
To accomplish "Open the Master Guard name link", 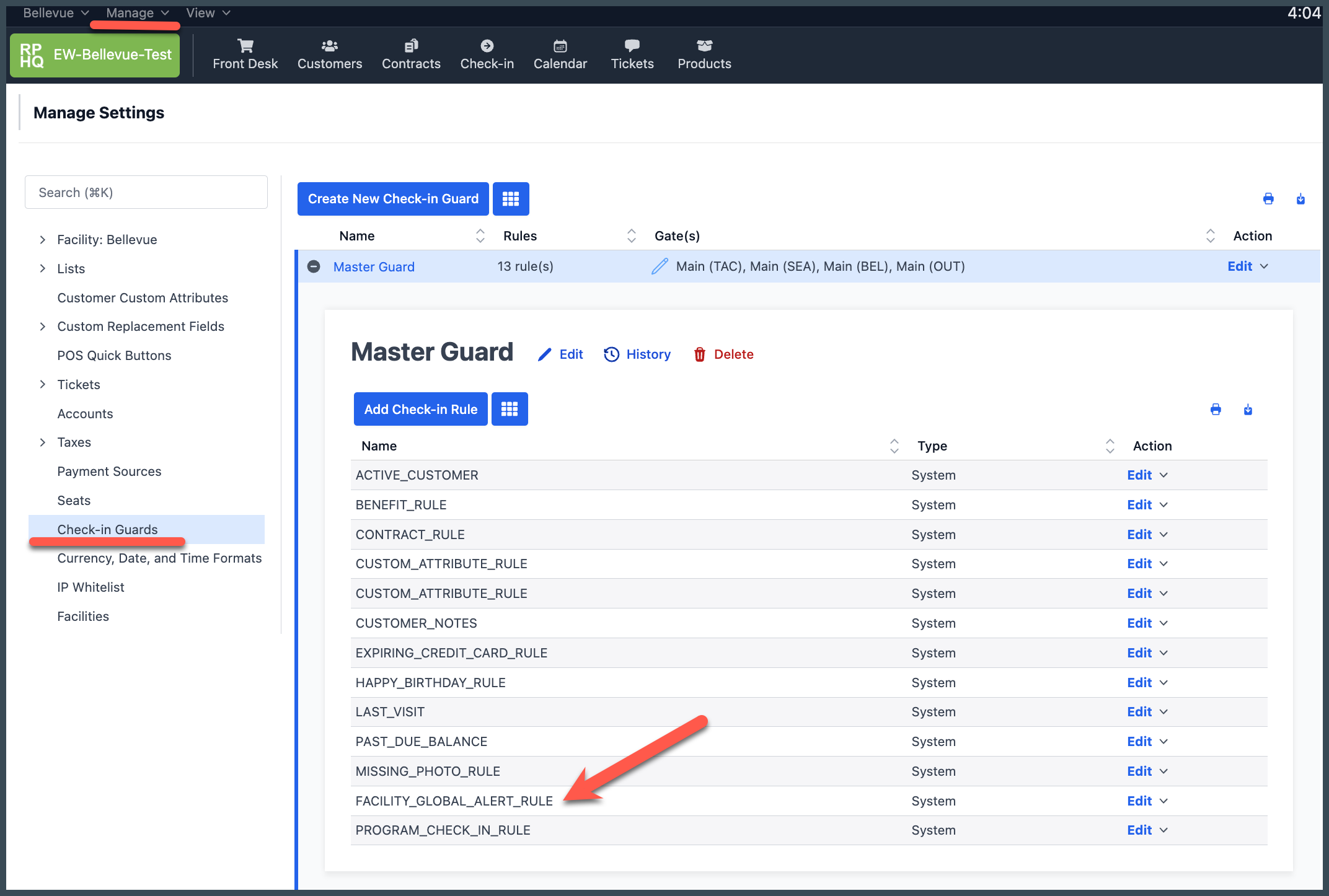I will (374, 267).
